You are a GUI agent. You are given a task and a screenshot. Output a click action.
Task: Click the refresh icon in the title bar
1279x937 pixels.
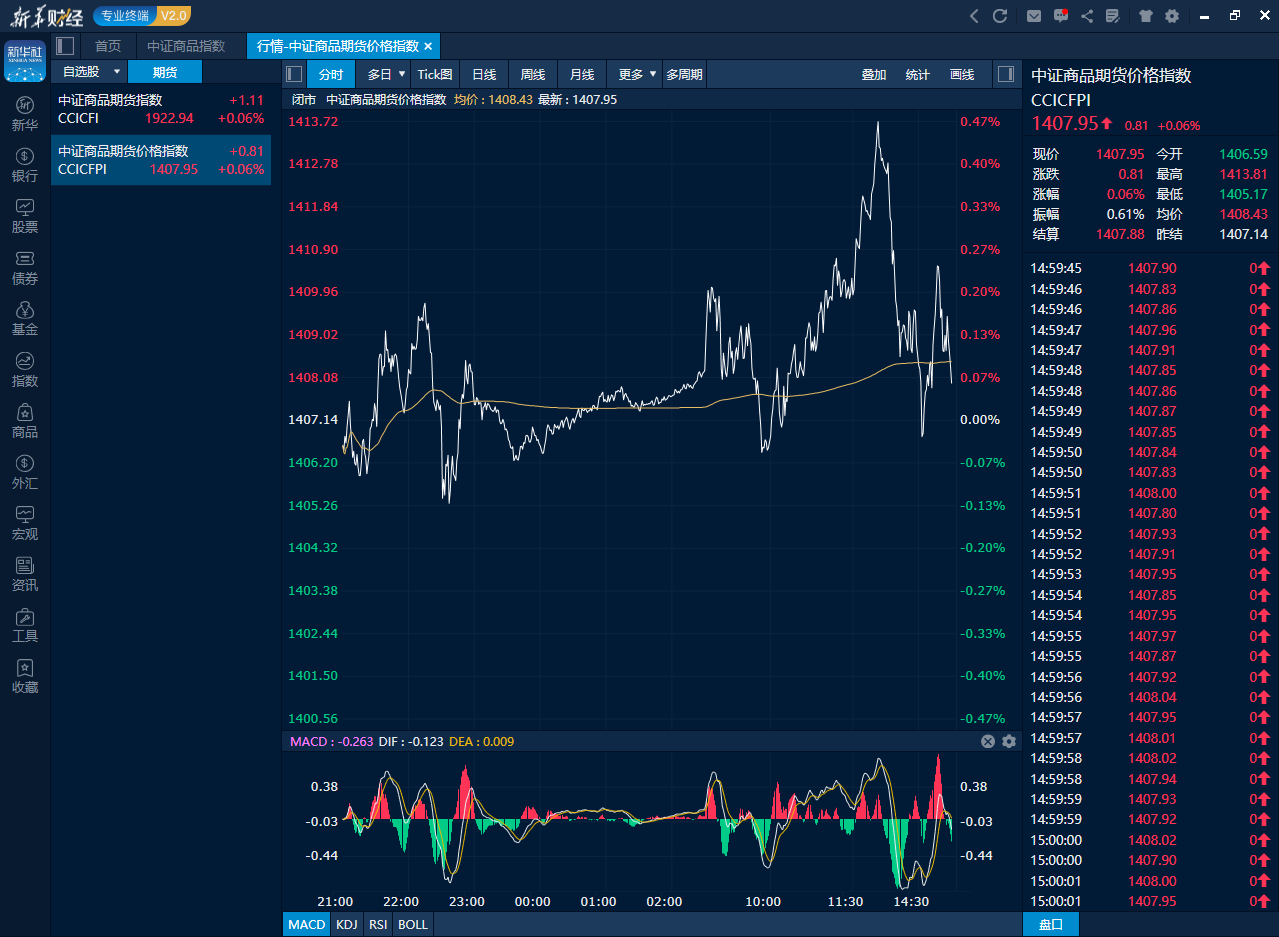coord(1000,16)
